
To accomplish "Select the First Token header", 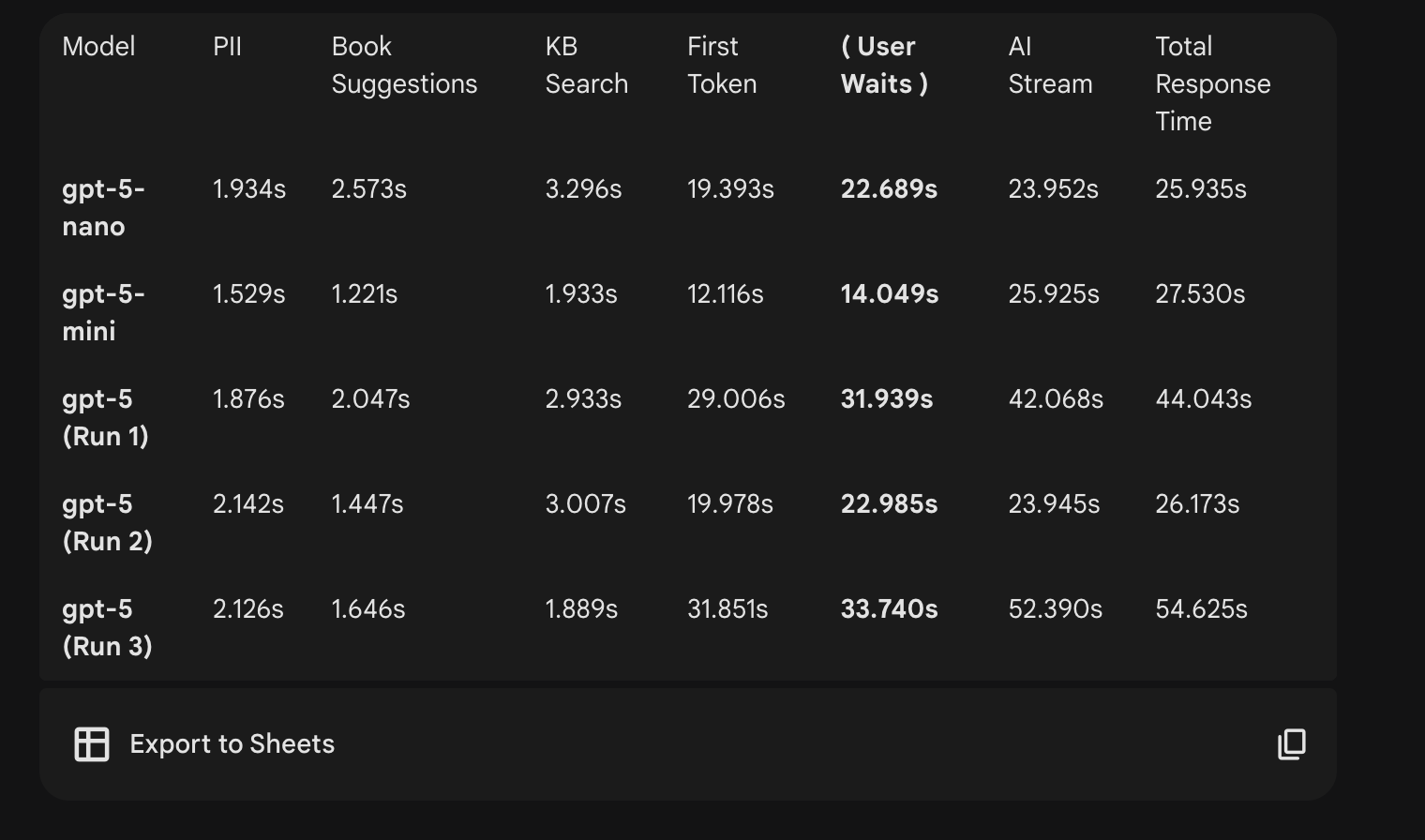I will click(721, 66).
